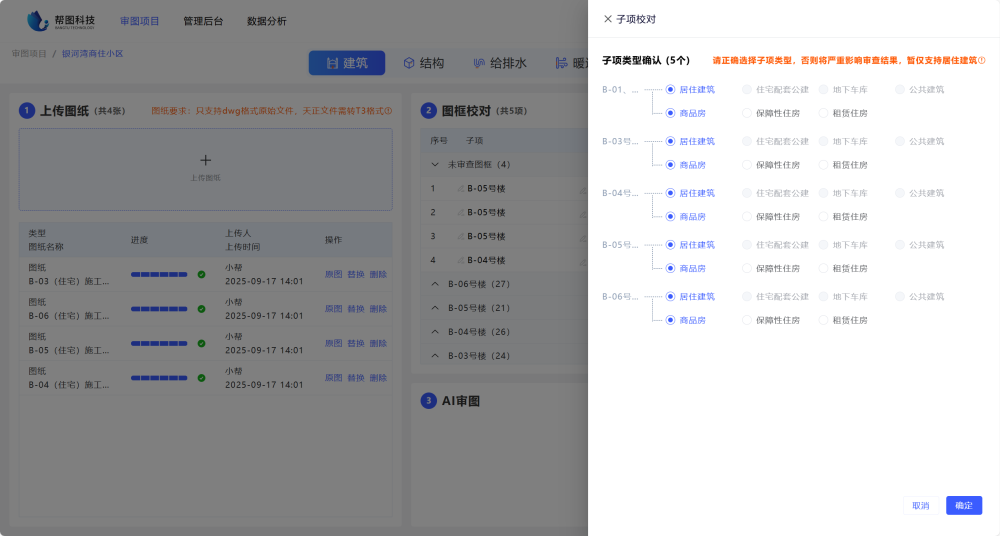Click the green check icon for B-03 drawing
Viewport: 1000px width, 536px height.
201,274
